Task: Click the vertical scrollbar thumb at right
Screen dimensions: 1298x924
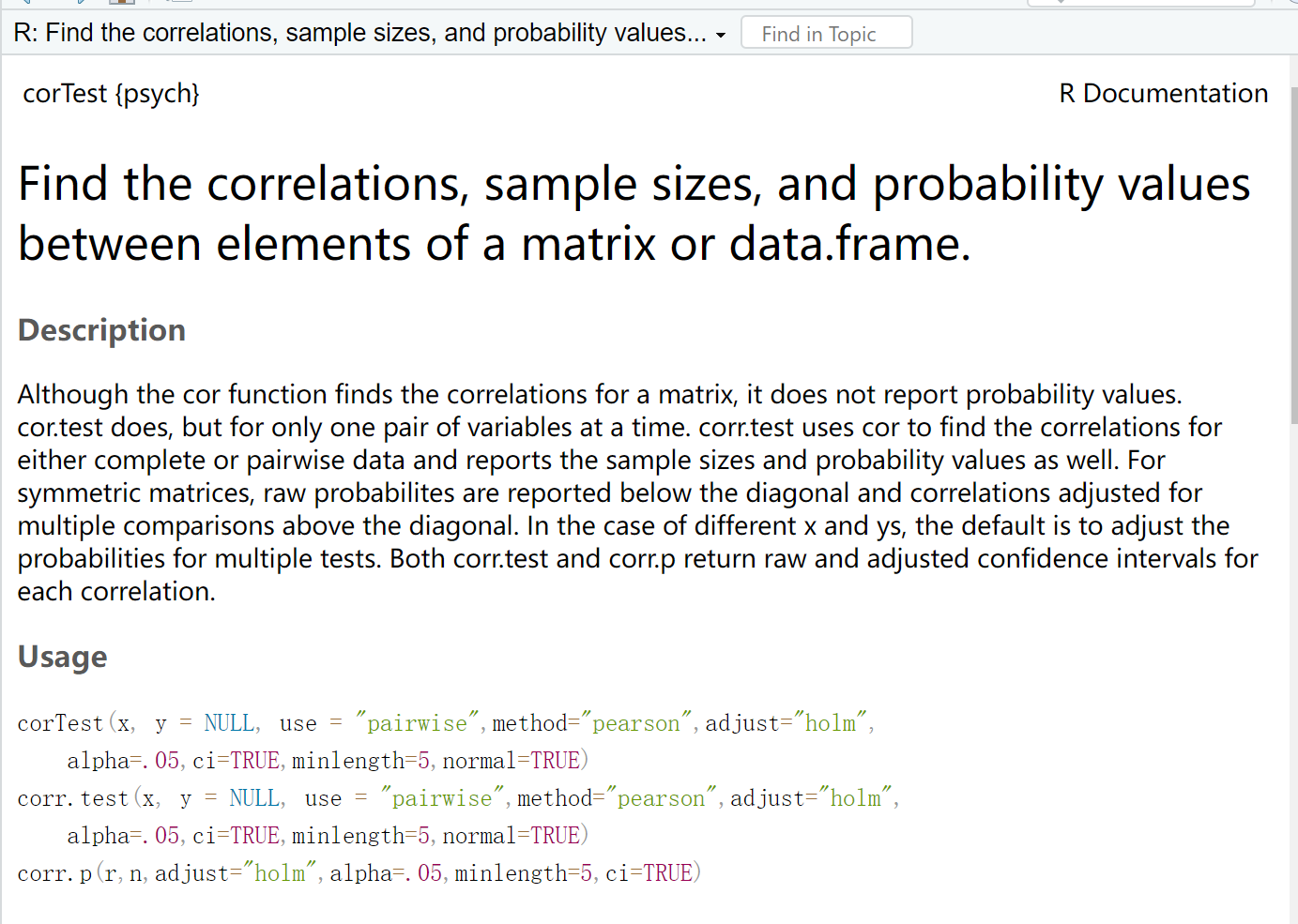Action: coord(1294,253)
